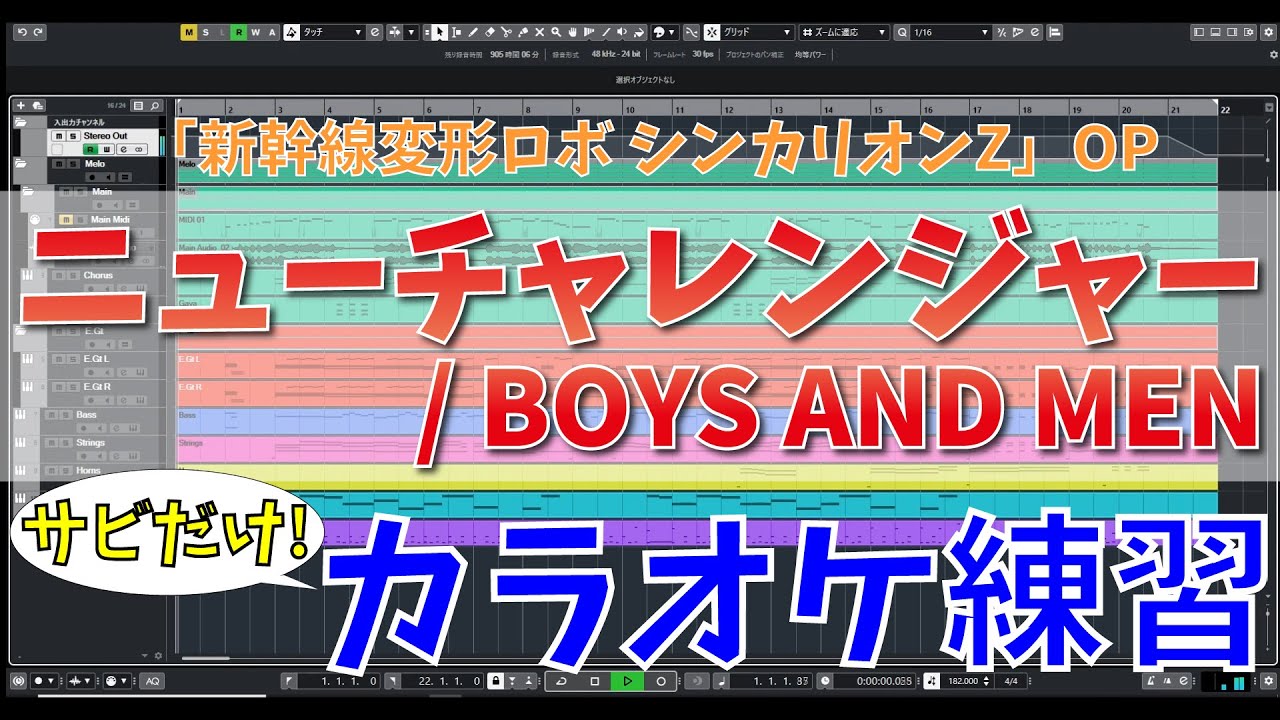The height and width of the screenshot is (720, 1280).
Task: Click the Record transport button
Action: 660,681
